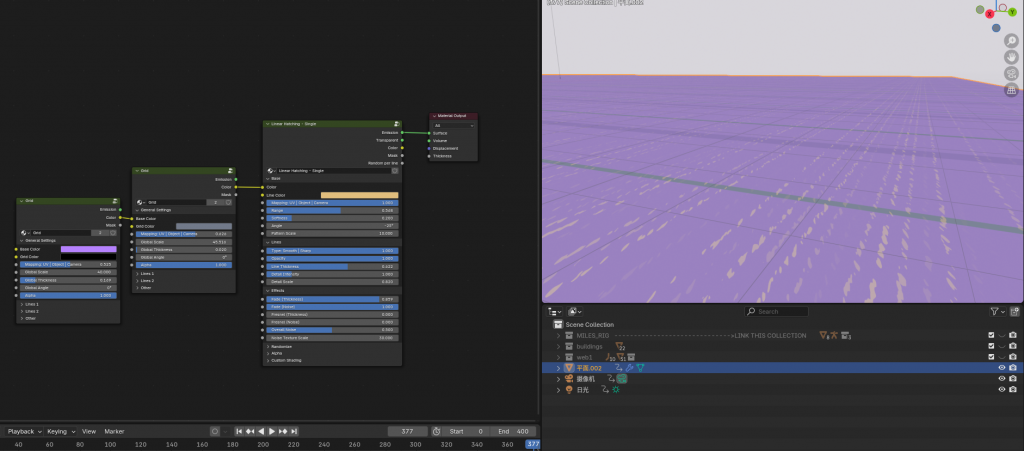This screenshot has width=1024, height=451.
Task: Disable rendering for the 日光 light
Action: tap(1012, 389)
